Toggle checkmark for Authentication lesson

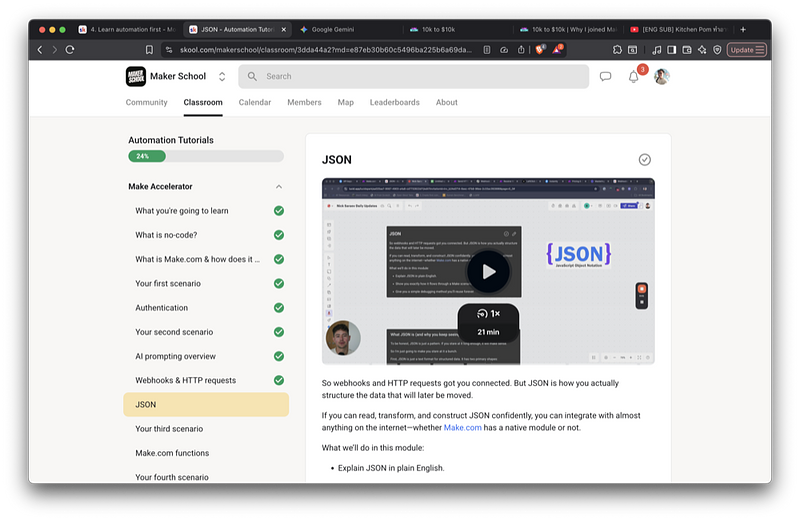pos(279,308)
